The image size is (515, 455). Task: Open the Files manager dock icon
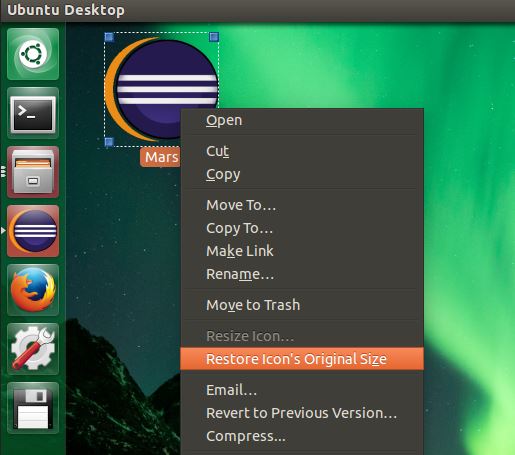(x=33, y=172)
